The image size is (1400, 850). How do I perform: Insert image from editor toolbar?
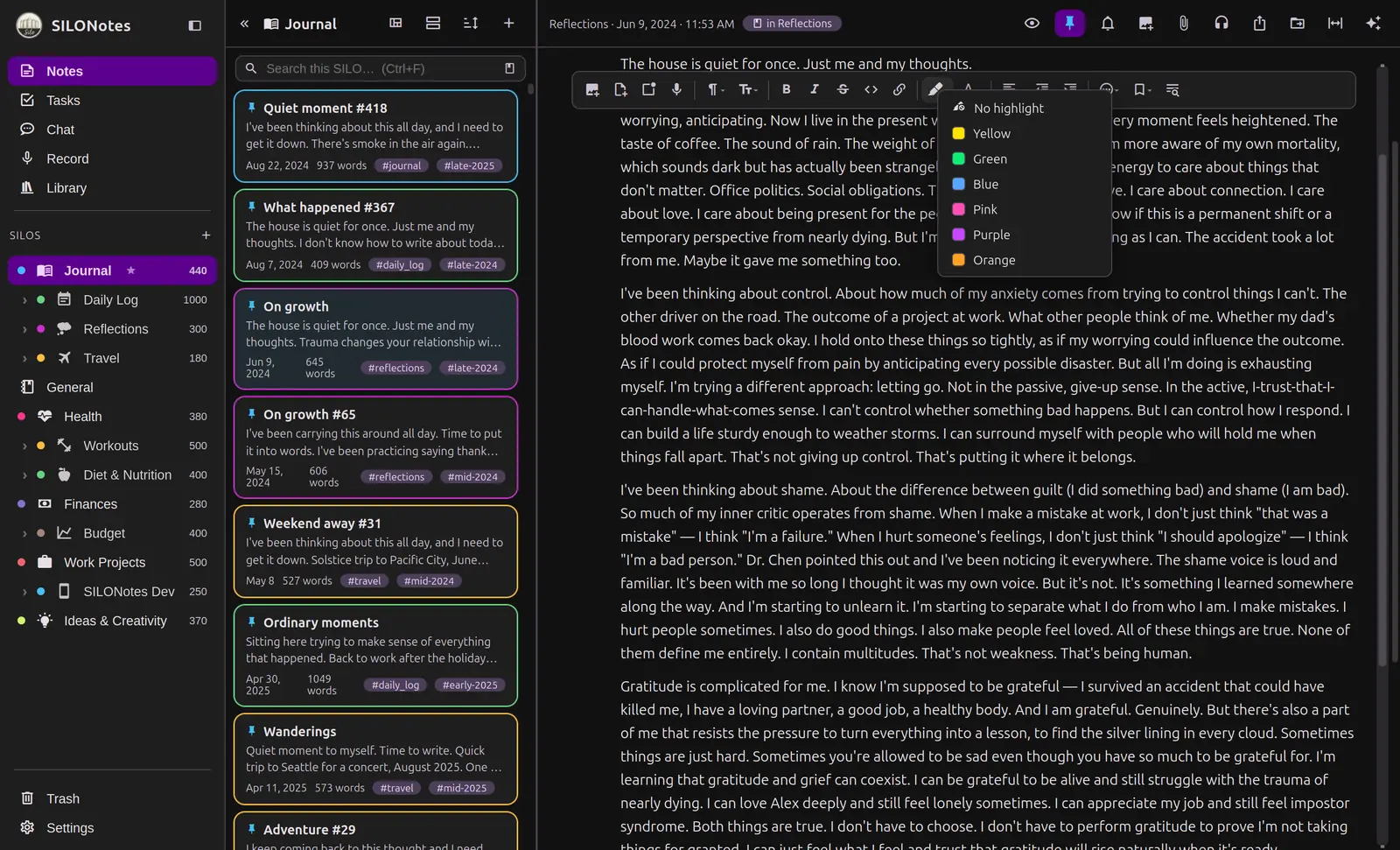tap(592, 89)
